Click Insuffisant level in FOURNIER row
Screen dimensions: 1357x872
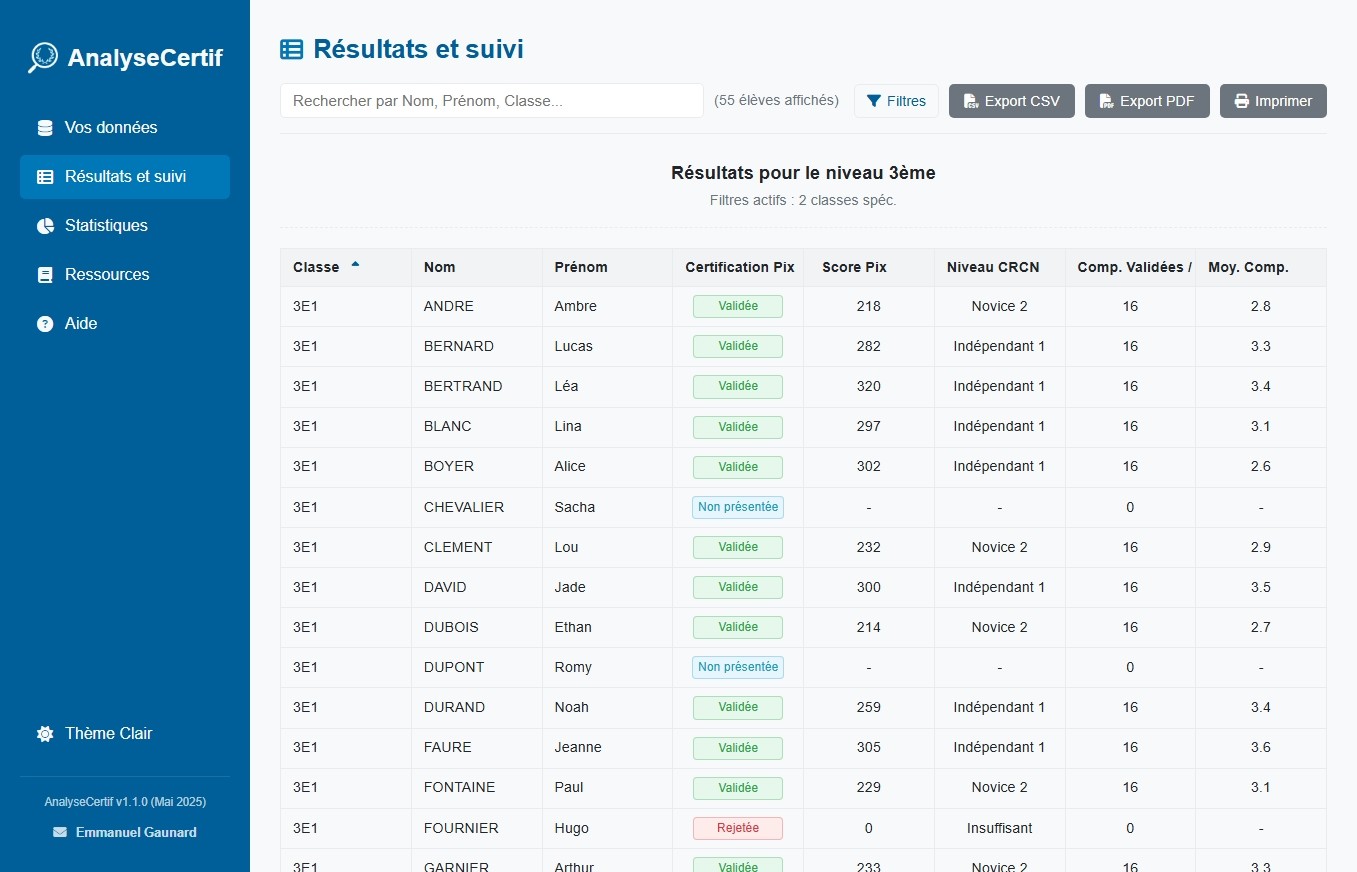point(1000,828)
